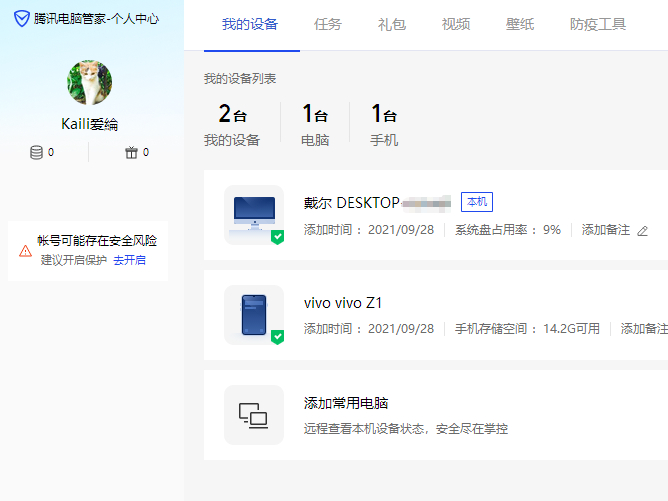The image size is (668, 501).
Task: Click the 戴尔 DESKTOP device name
Action: click(x=377, y=203)
